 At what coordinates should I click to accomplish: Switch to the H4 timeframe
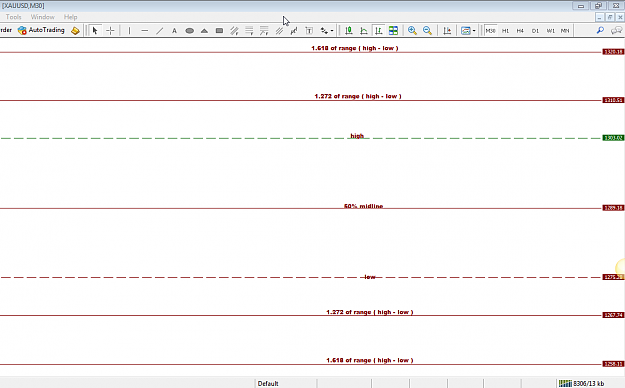point(520,31)
